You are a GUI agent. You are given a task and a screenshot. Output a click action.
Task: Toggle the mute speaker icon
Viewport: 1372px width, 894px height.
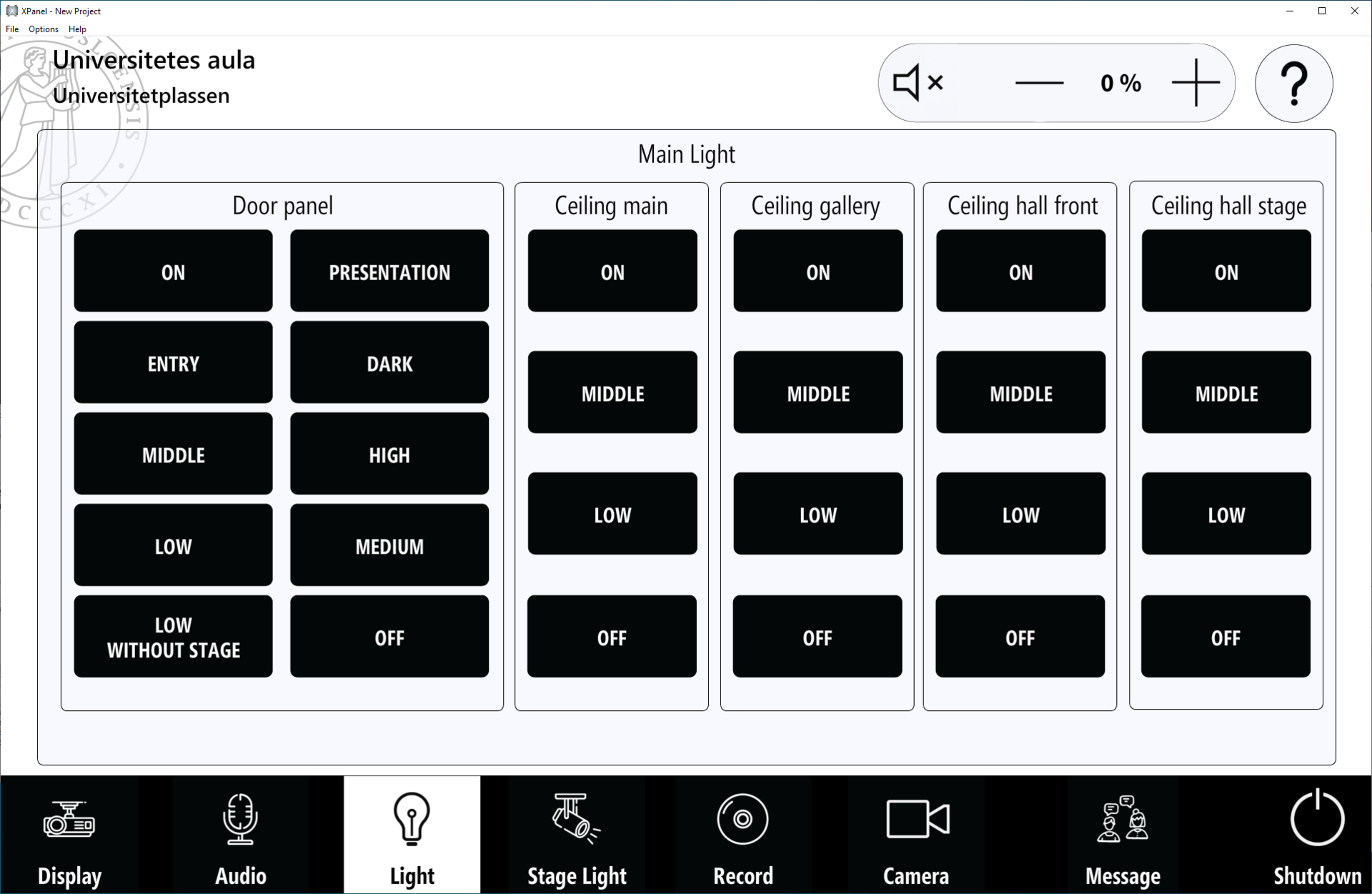pyautogui.click(x=918, y=83)
